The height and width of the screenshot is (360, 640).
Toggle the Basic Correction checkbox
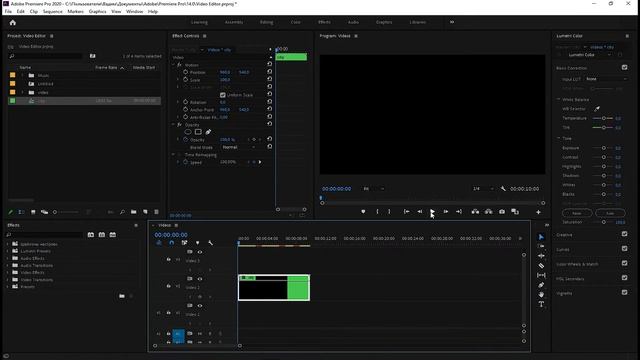tap(624, 67)
